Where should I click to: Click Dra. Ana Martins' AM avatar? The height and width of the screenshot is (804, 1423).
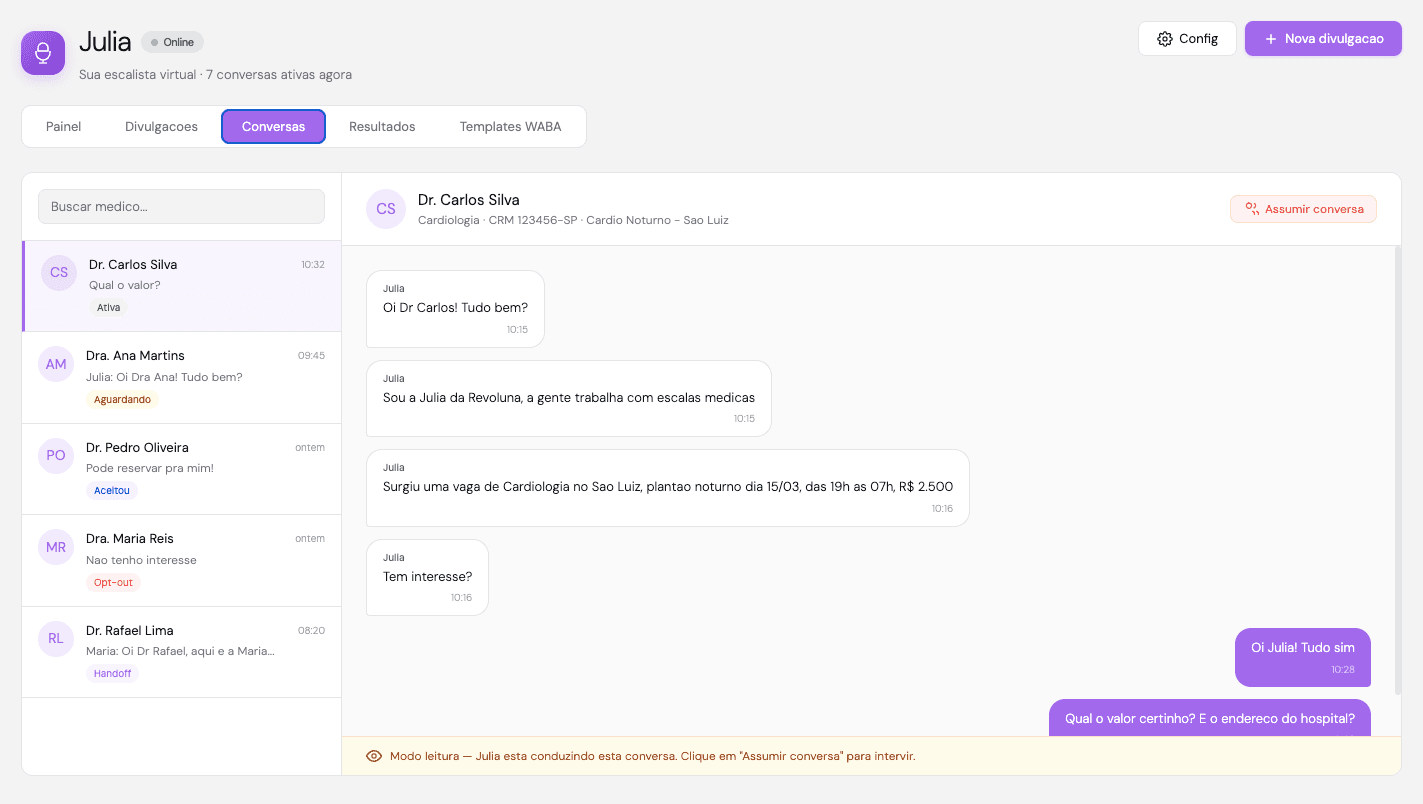pyautogui.click(x=55, y=364)
